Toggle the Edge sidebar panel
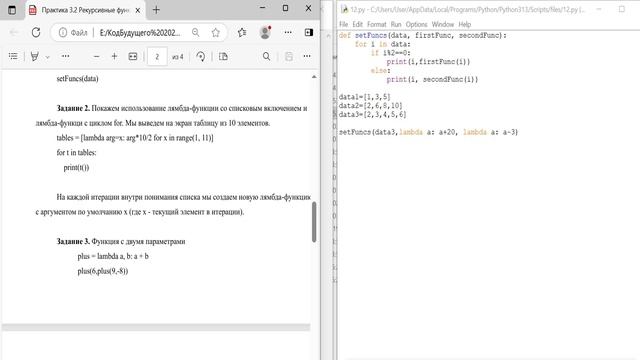 point(309,33)
